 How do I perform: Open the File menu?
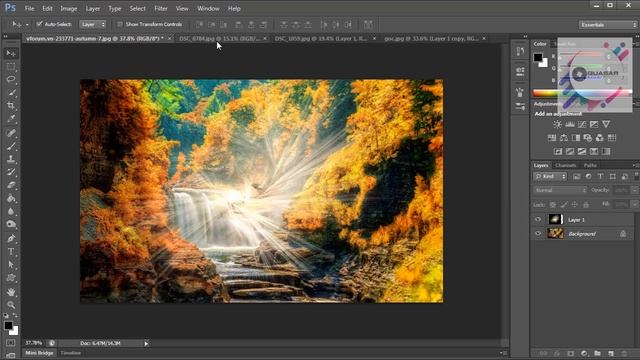pos(29,8)
